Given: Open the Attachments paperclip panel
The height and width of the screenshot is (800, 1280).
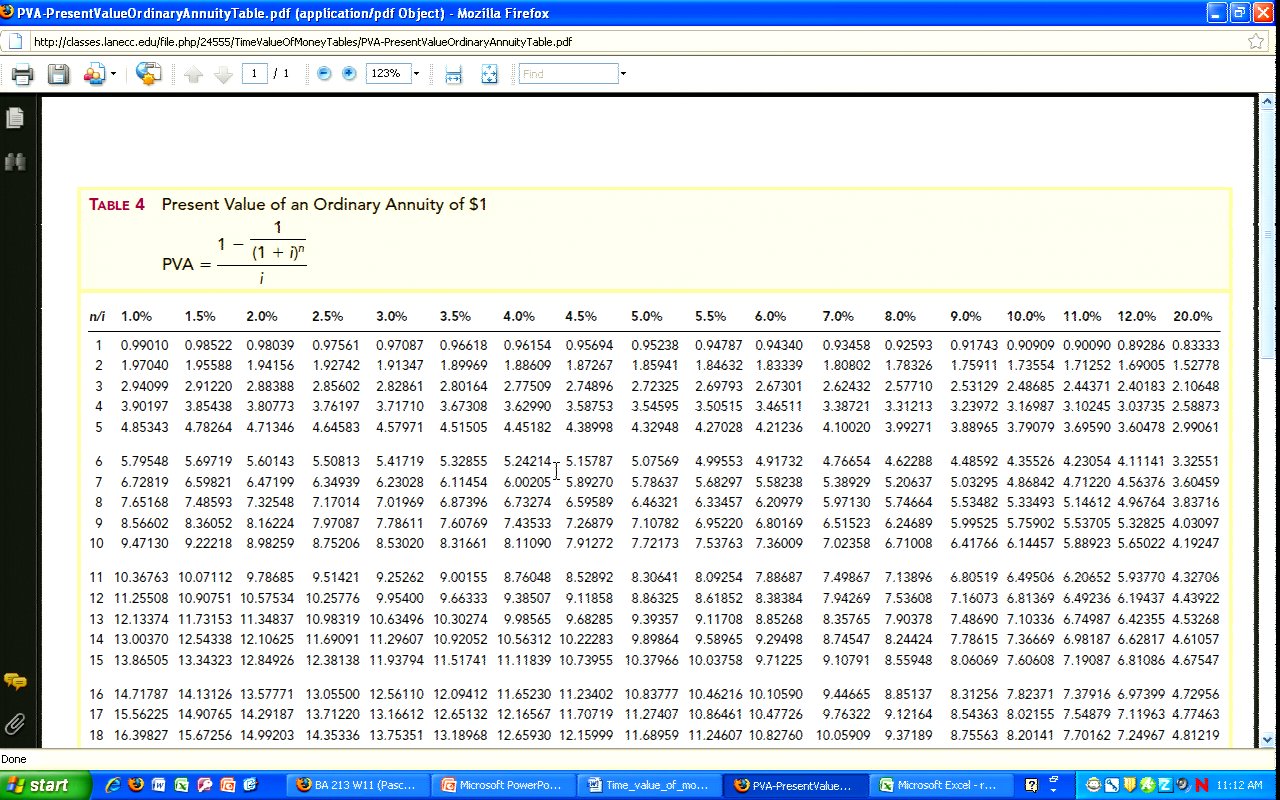Looking at the screenshot, I should [x=15, y=723].
